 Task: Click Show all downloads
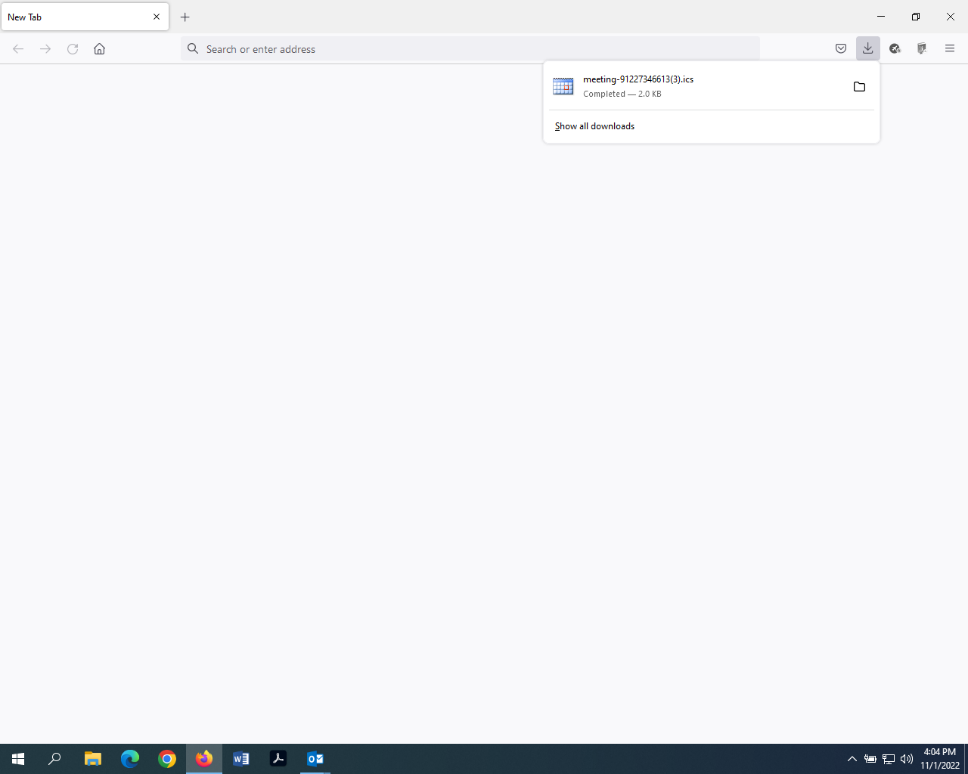595,126
